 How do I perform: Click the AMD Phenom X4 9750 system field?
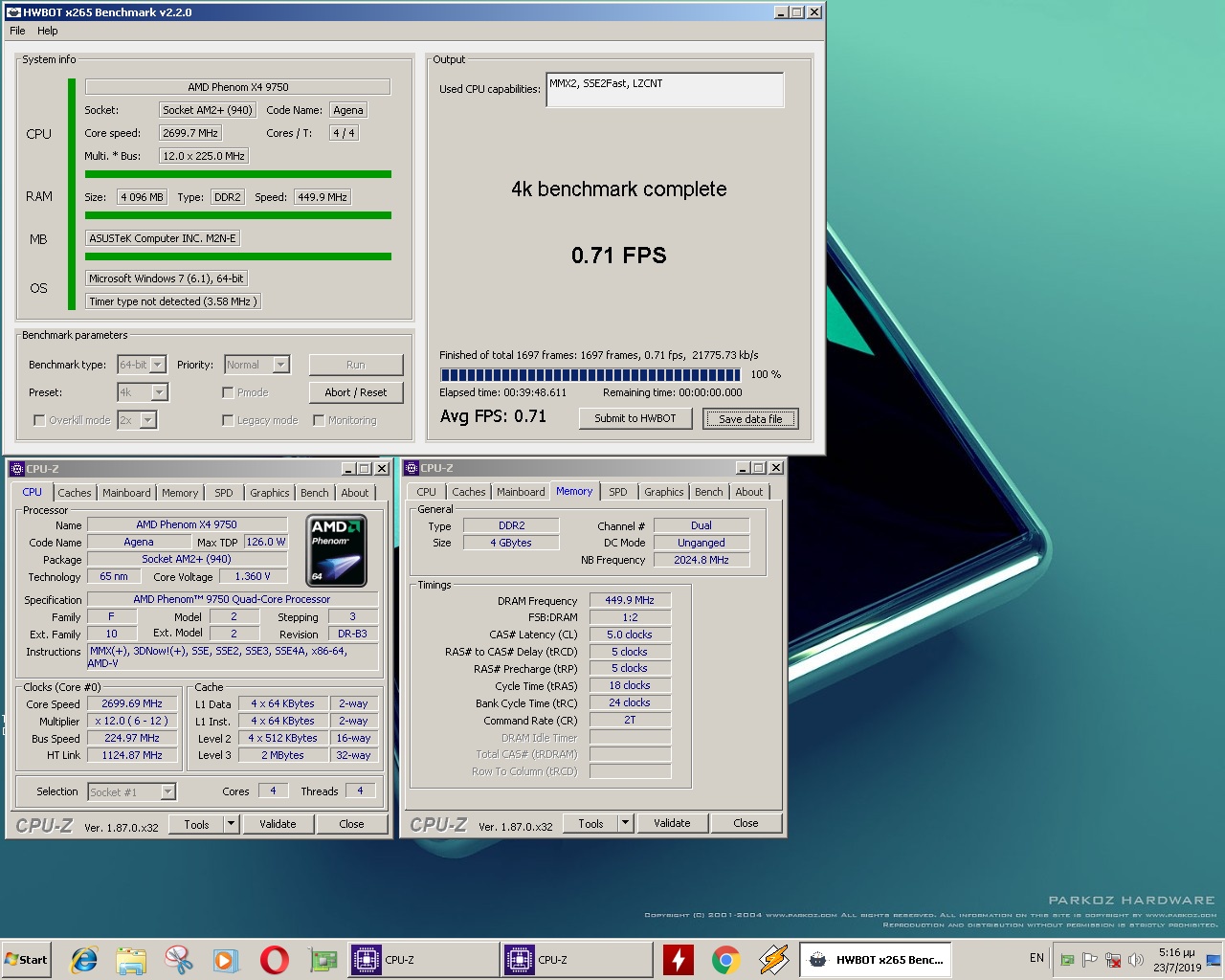coord(238,87)
